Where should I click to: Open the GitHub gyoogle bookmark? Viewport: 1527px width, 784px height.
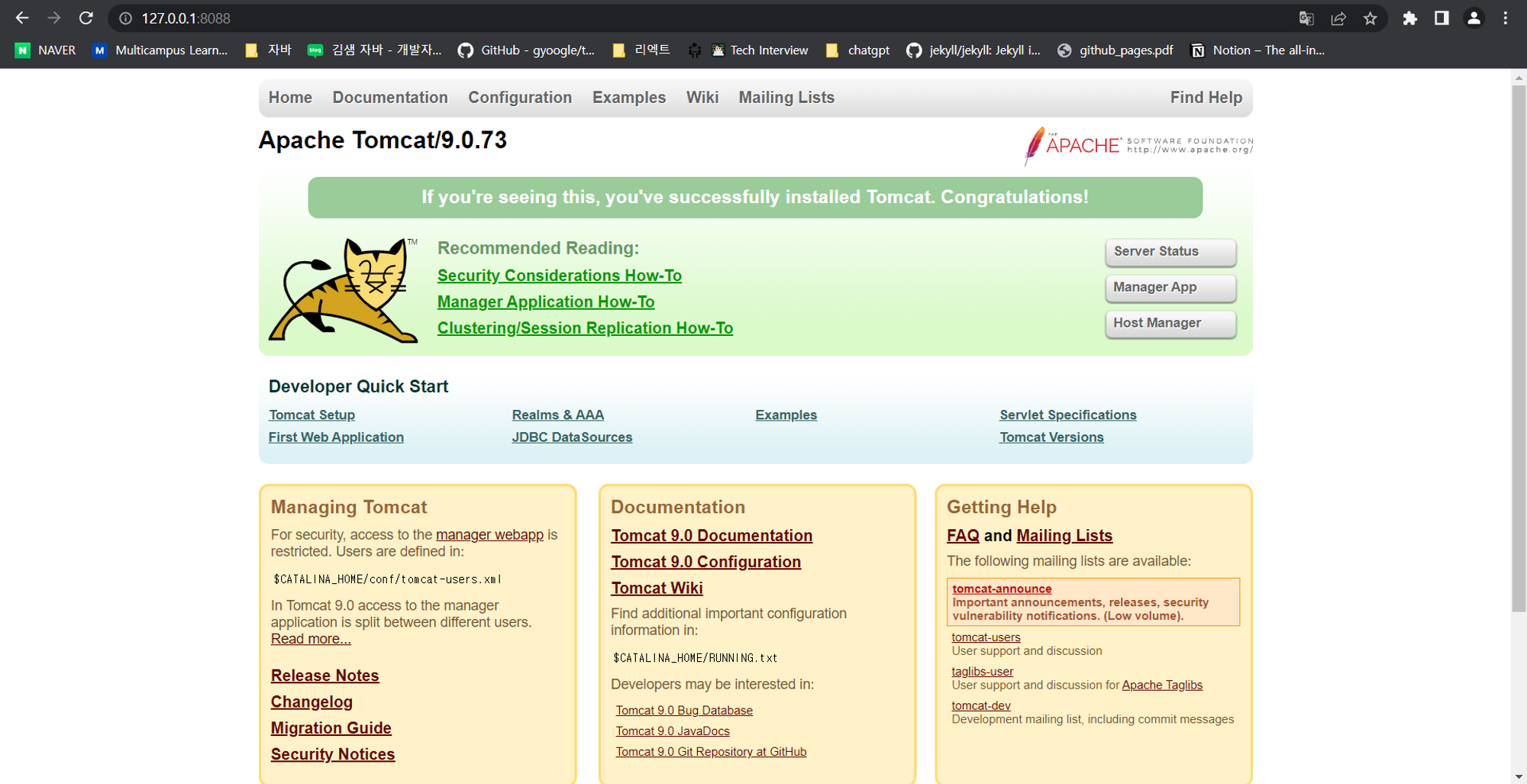click(x=526, y=50)
